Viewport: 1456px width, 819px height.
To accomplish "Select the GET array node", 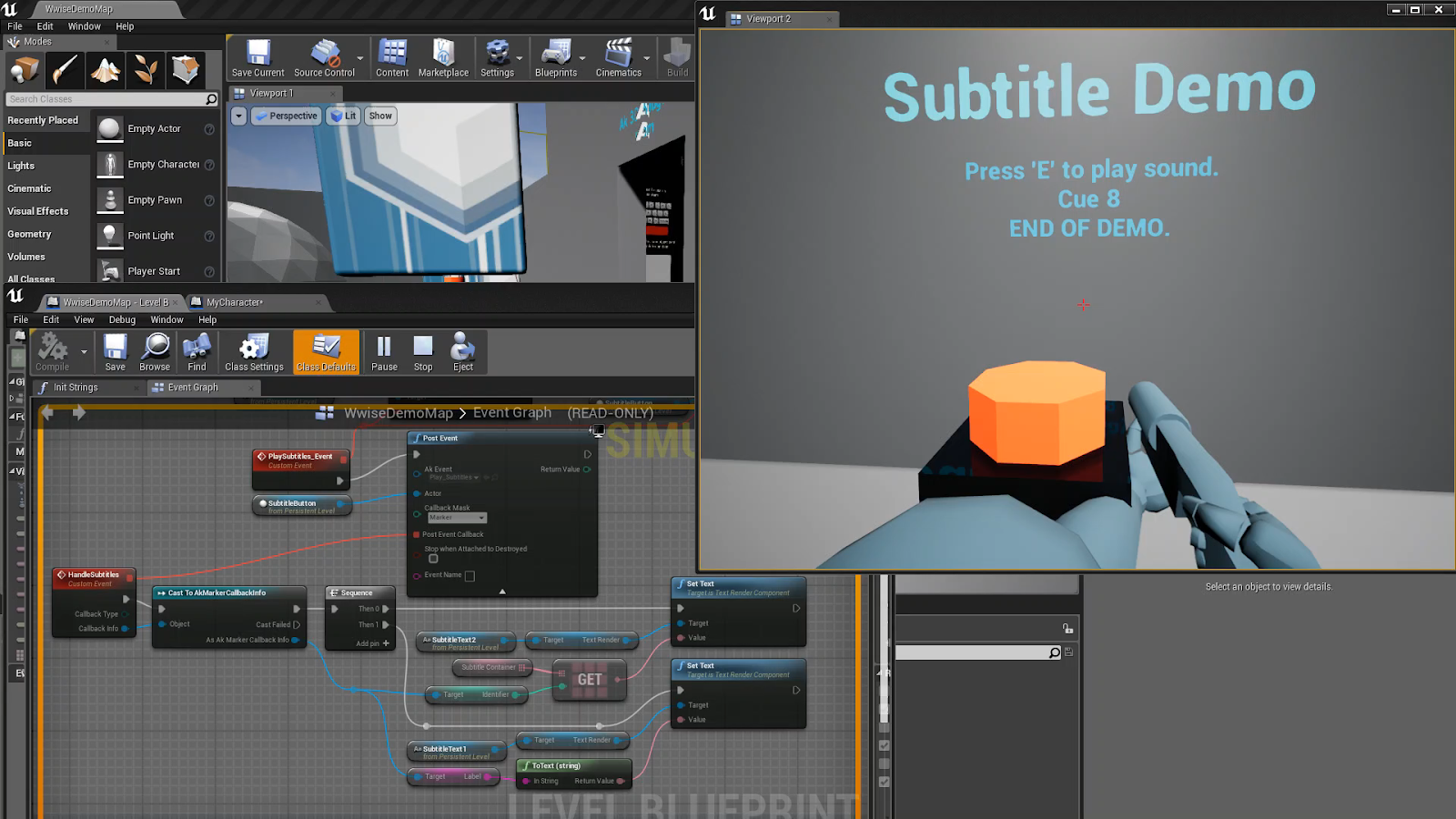I will tap(590, 680).
